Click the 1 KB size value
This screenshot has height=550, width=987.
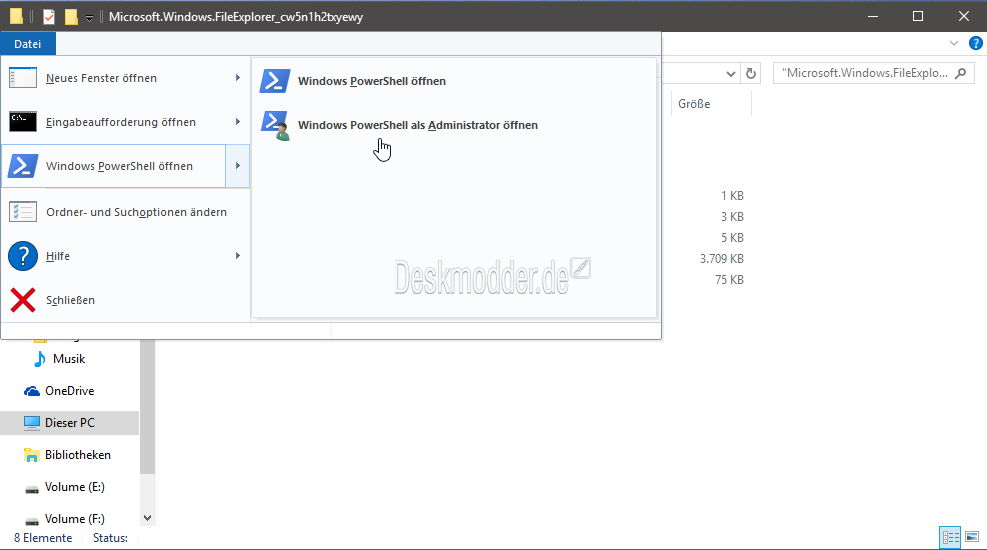coord(732,196)
